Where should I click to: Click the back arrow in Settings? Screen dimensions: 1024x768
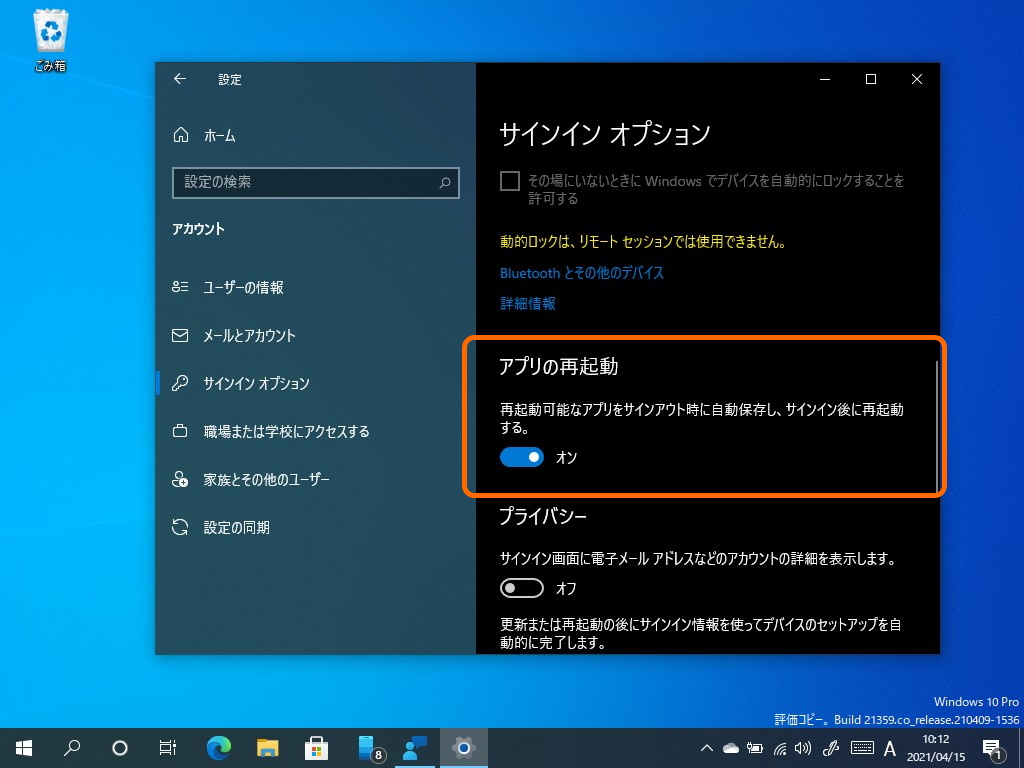[x=180, y=79]
